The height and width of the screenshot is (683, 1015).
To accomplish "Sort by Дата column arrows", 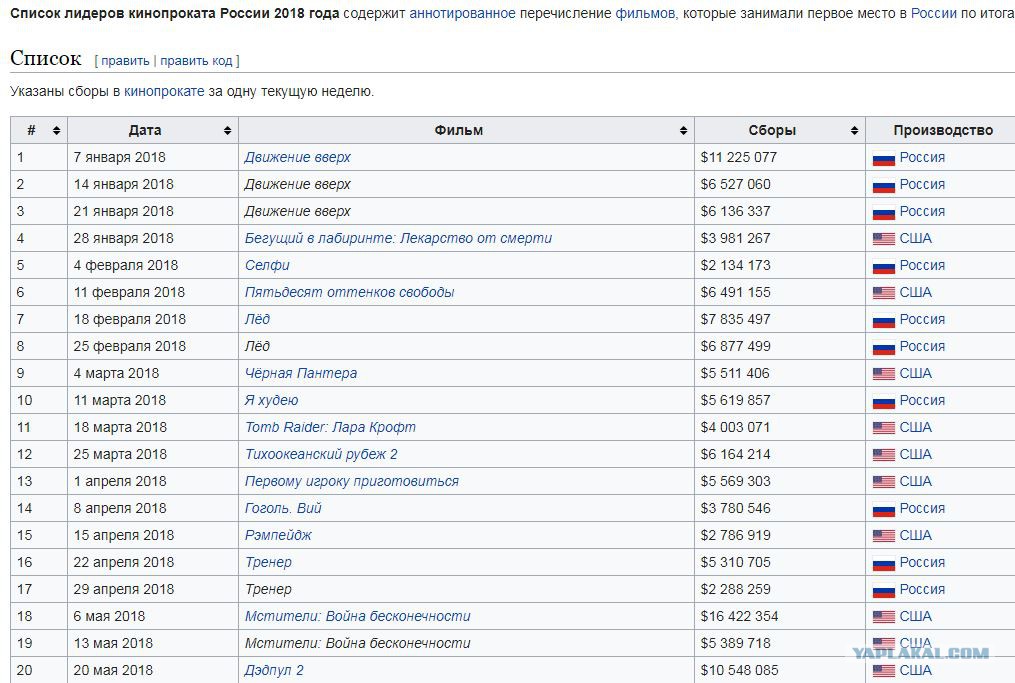I will point(227,131).
